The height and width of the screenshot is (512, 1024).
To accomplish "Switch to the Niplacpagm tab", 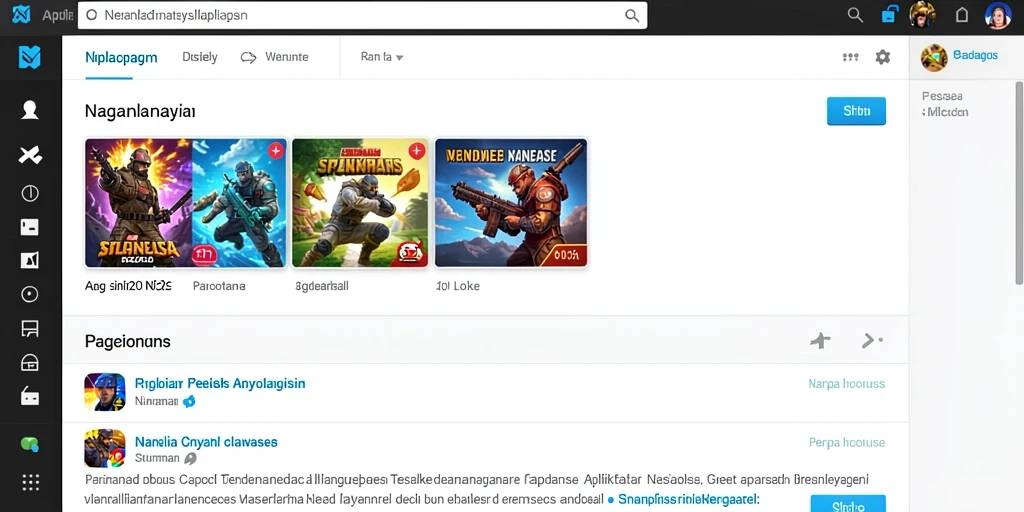I will 121,57.
